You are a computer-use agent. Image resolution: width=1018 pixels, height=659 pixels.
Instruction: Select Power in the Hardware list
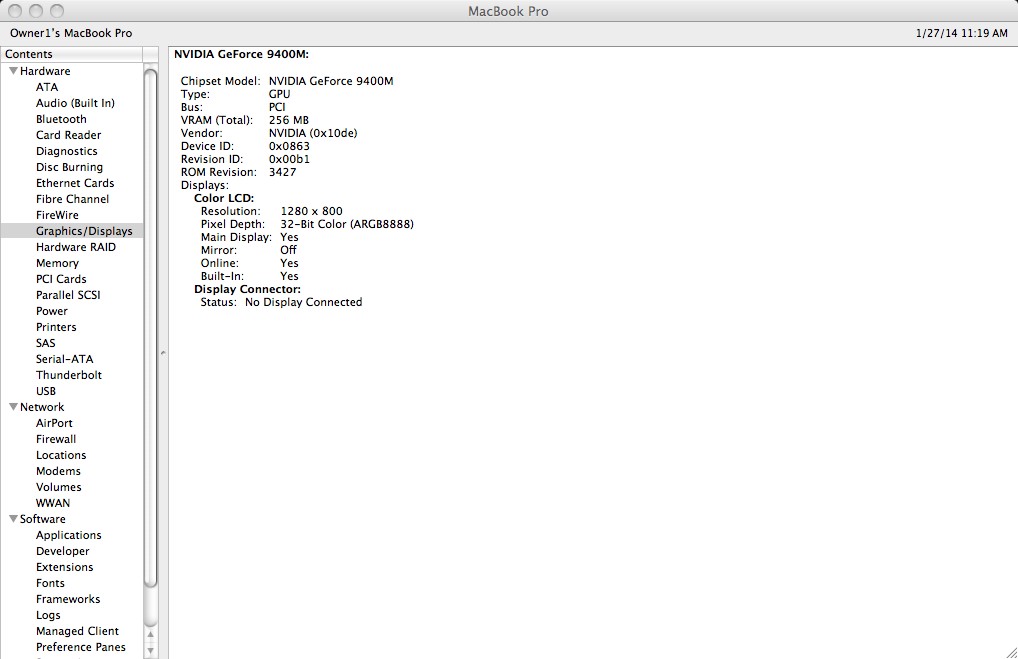(x=52, y=311)
